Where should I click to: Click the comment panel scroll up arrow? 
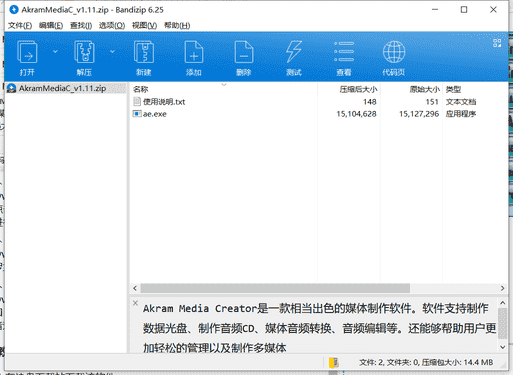503,303
